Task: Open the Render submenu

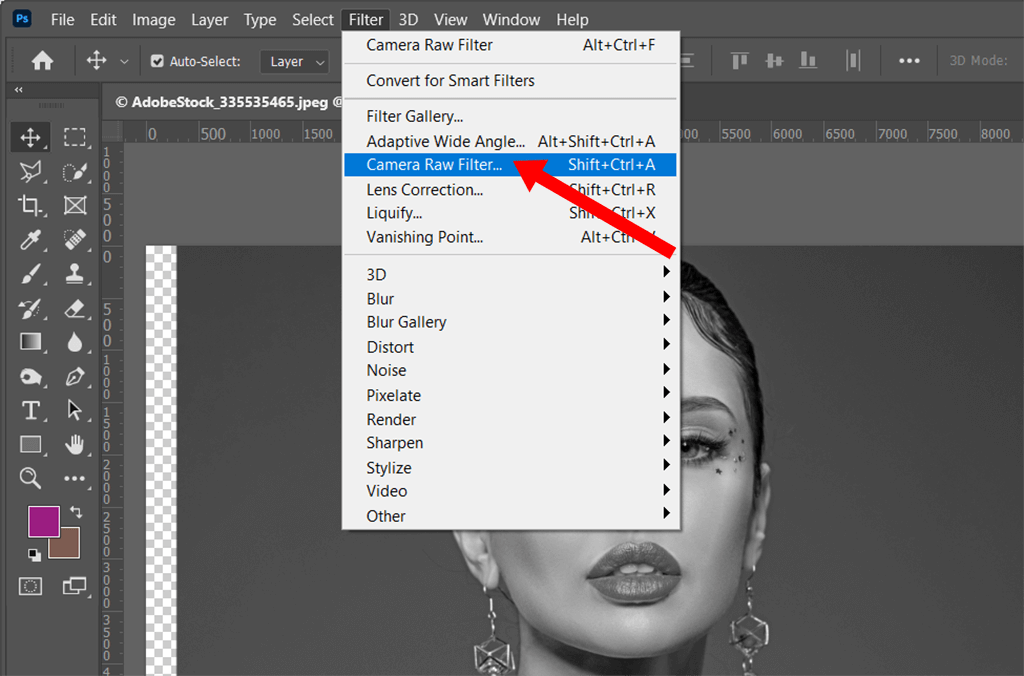Action: coord(511,419)
